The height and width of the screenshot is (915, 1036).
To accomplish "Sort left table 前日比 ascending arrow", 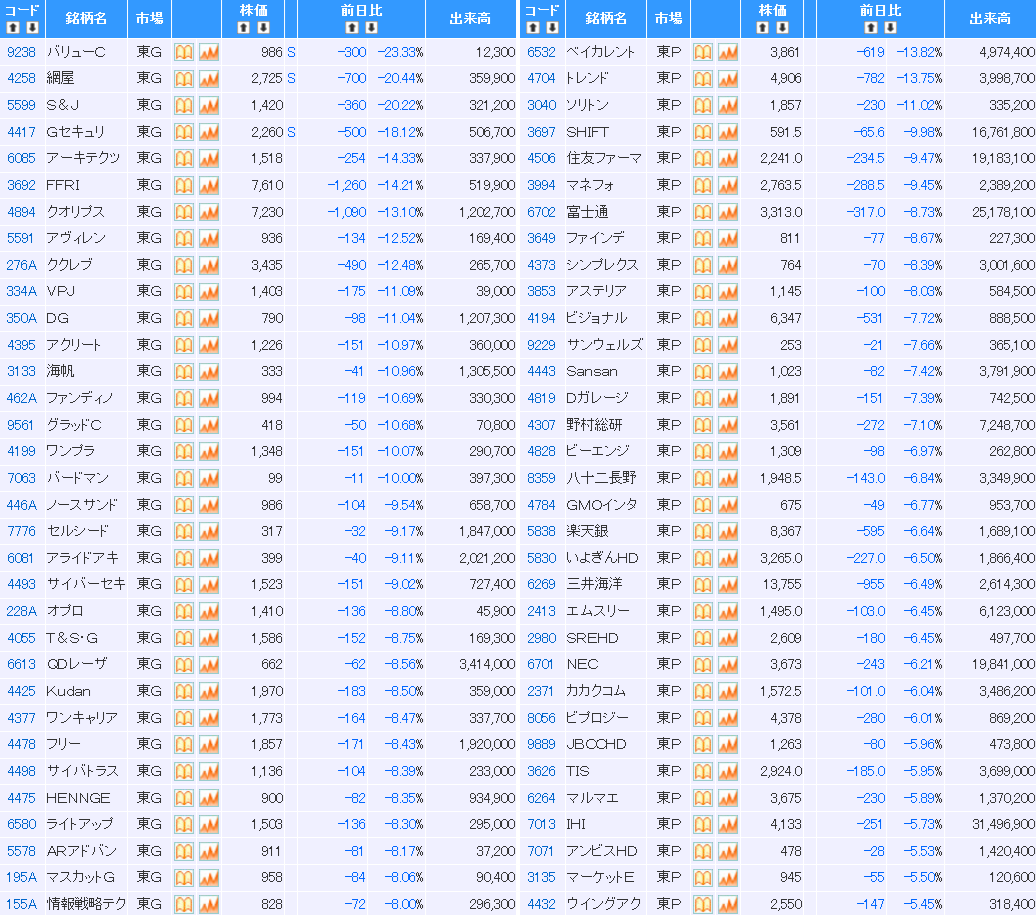I will pyautogui.click(x=352, y=28).
